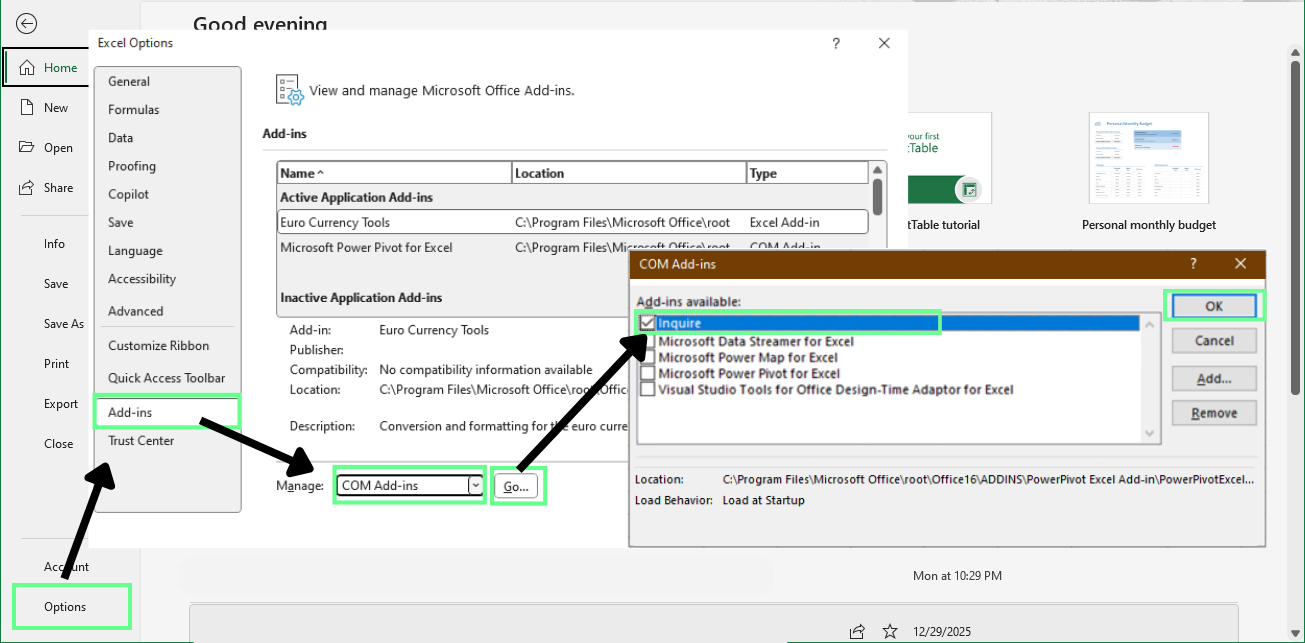This screenshot has width=1305, height=643.
Task: Confirm with OK in COM Add-ins dialog
Action: pyautogui.click(x=1214, y=305)
